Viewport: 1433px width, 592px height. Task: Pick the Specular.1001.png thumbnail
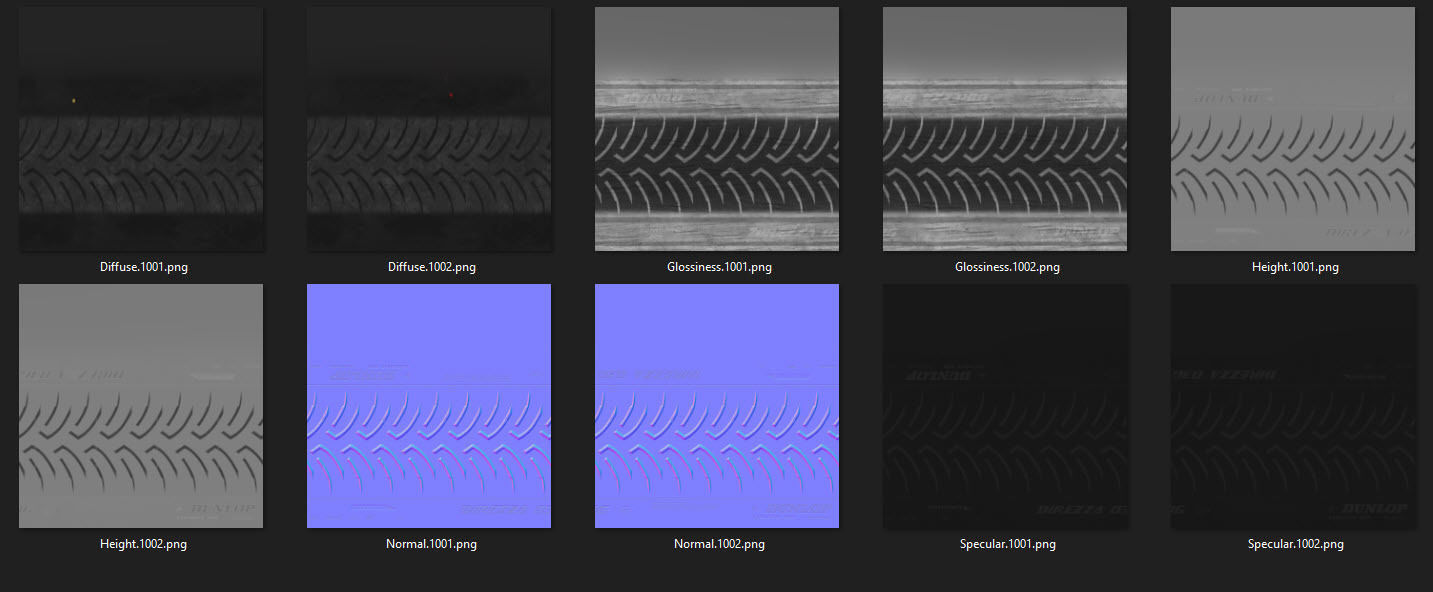click(x=1005, y=406)
